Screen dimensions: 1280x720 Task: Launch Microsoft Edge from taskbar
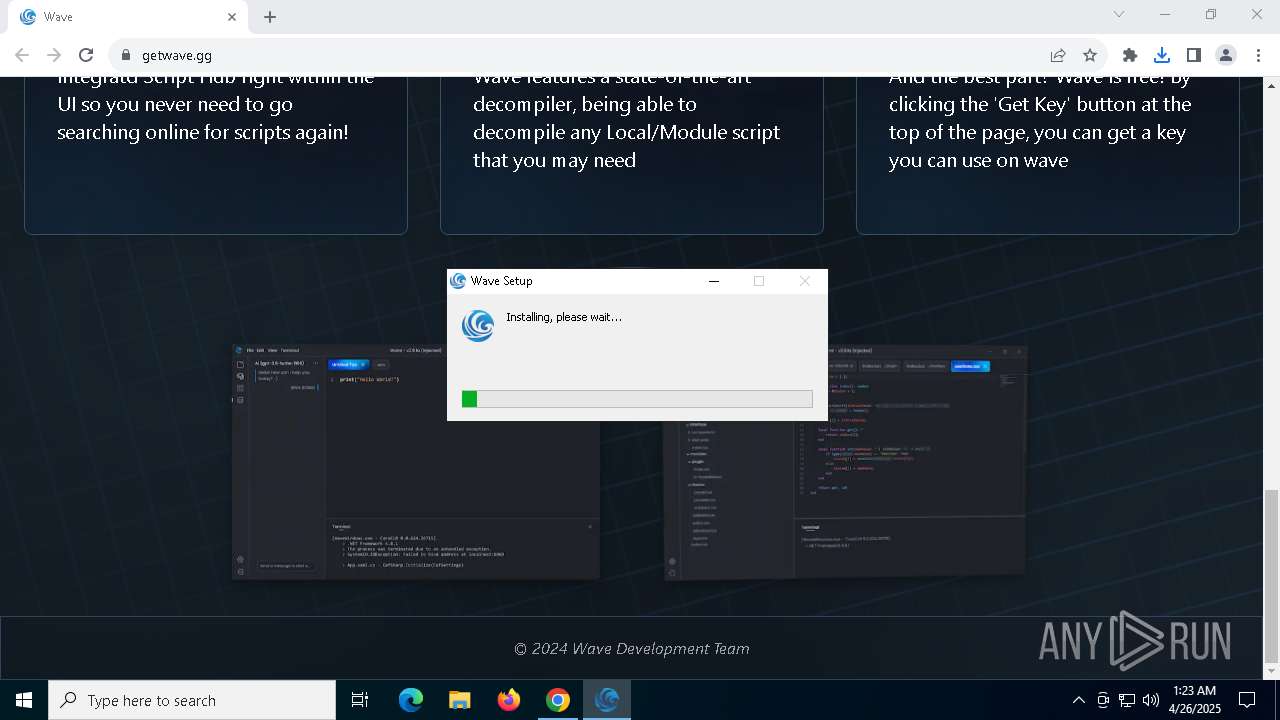(x=411, y=700)
